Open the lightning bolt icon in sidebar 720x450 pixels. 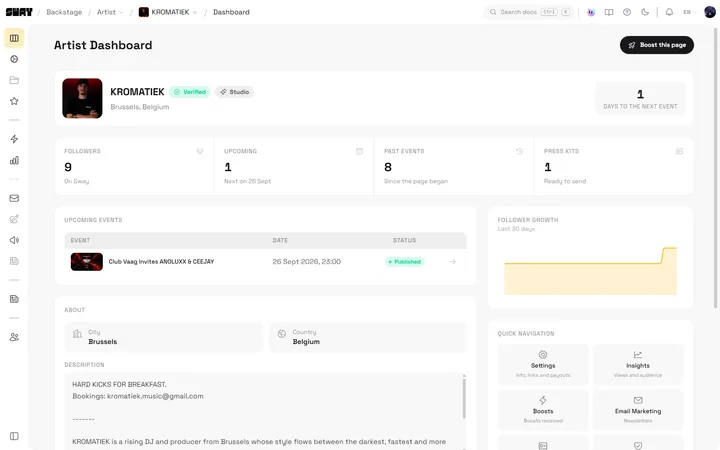point(14,139)
